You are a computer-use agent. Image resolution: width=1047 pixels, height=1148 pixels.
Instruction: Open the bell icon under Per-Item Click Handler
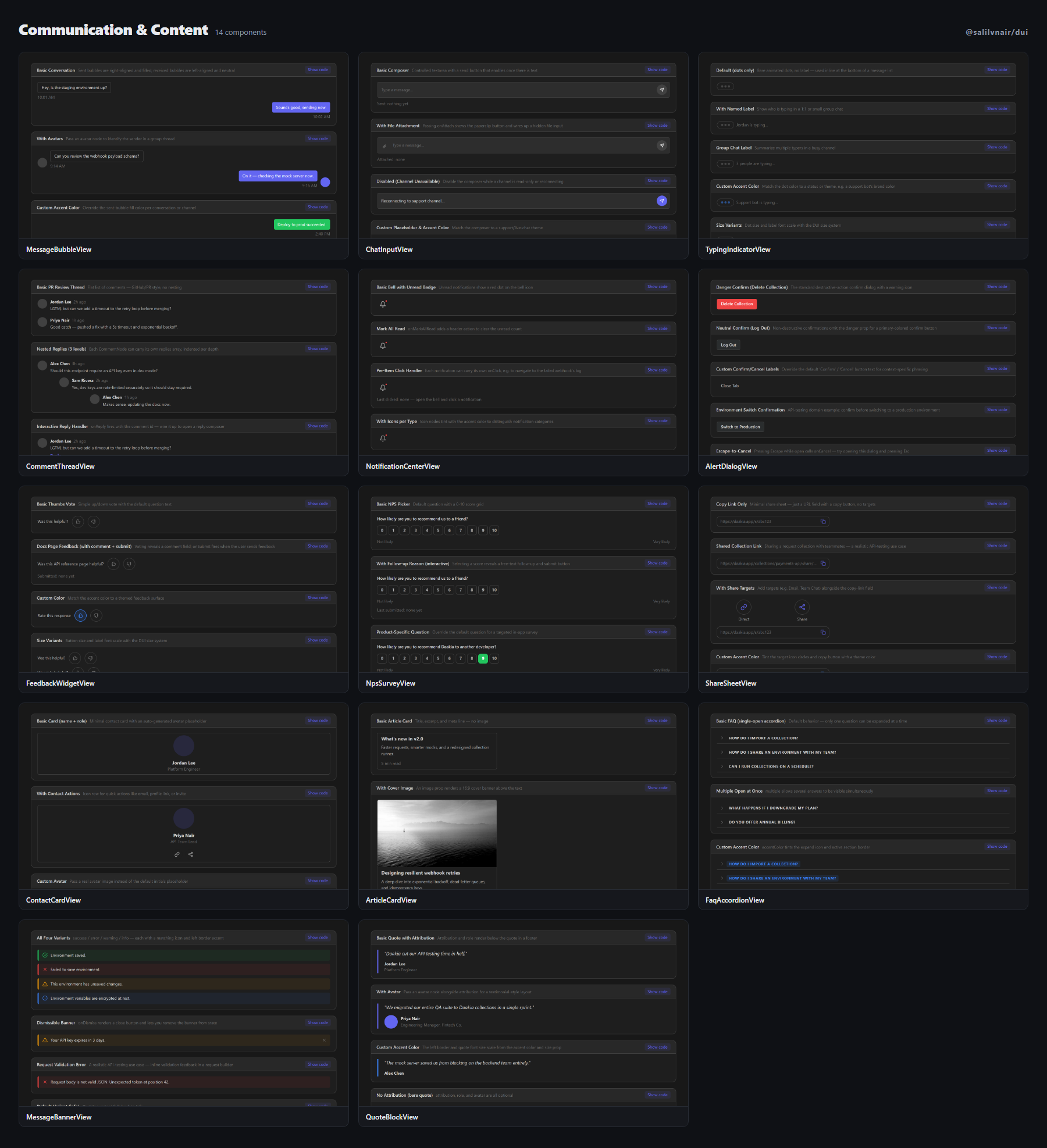(383, 387)
